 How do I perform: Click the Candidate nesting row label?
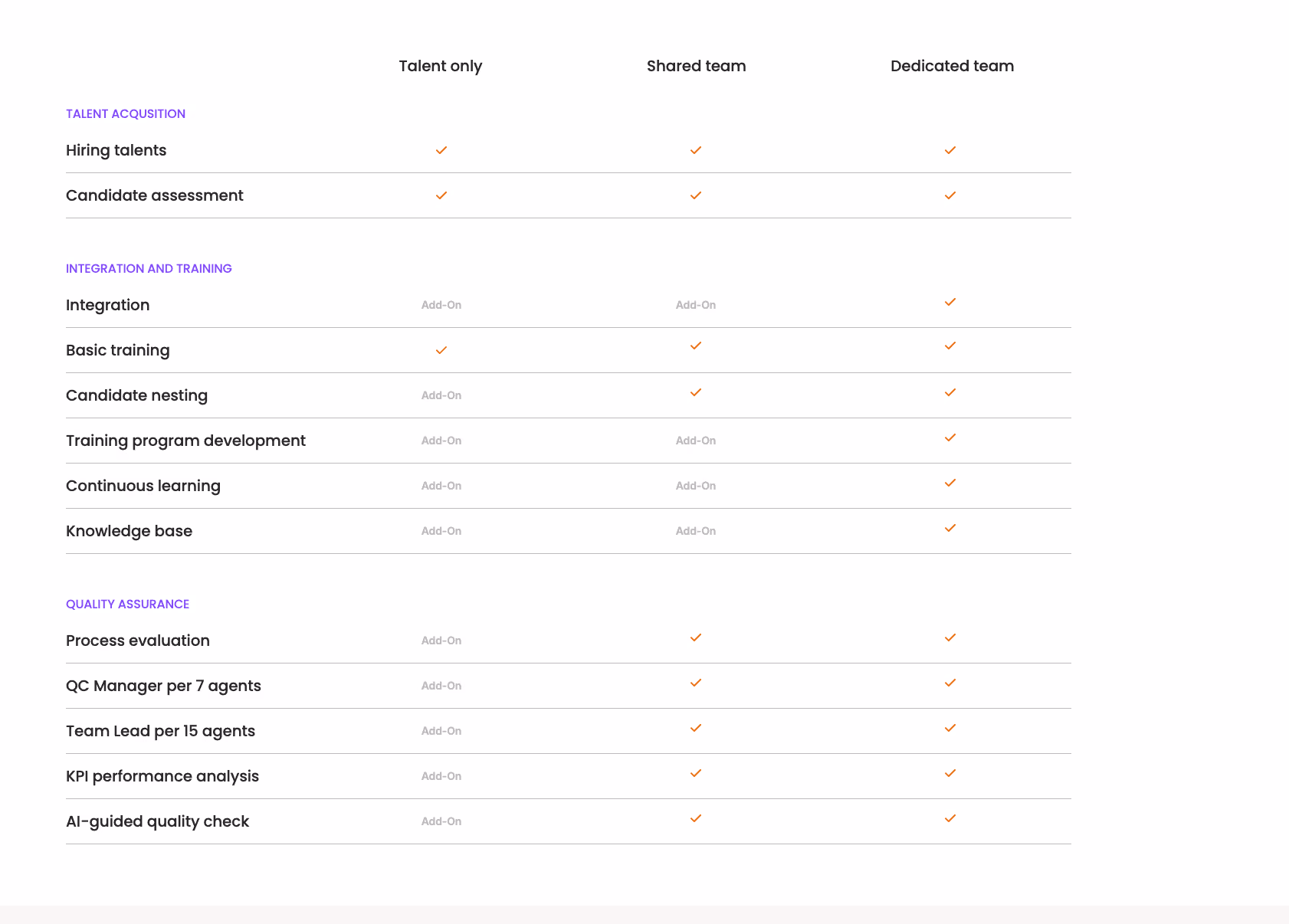click(x=136, y=396)
